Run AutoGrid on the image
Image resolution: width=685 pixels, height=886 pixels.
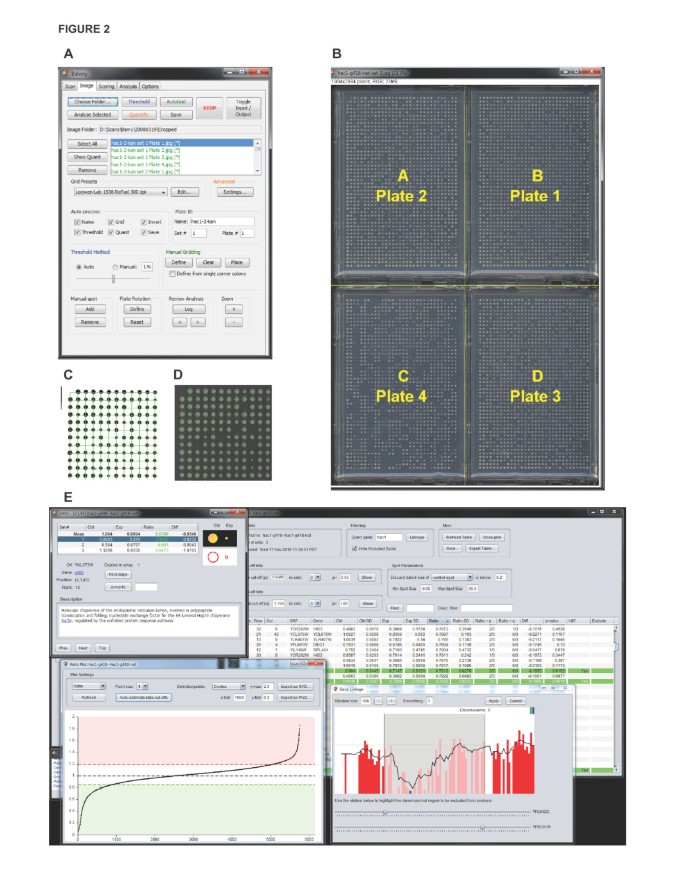tap(176, 102)
